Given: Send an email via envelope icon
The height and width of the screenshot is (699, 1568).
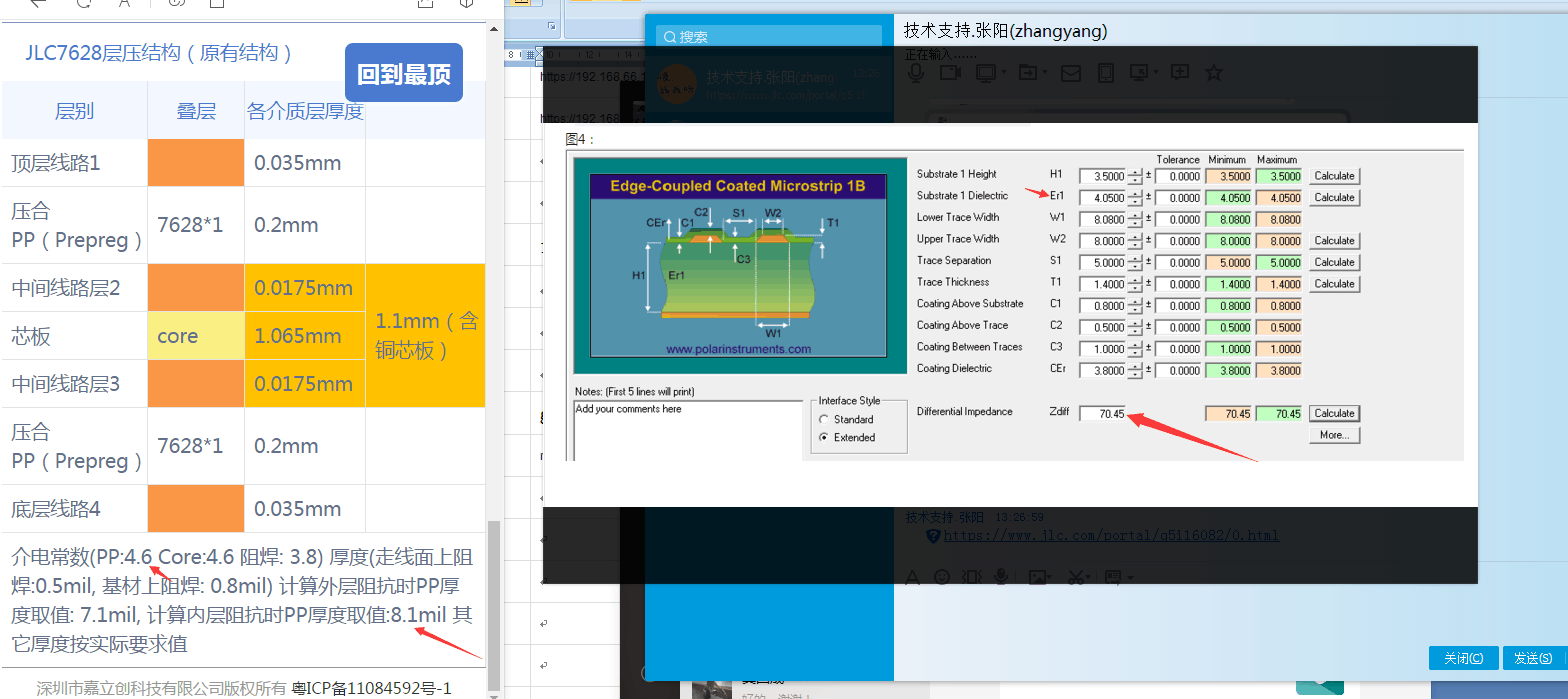Looking at the screenshot, I should tap(1070, 73).
